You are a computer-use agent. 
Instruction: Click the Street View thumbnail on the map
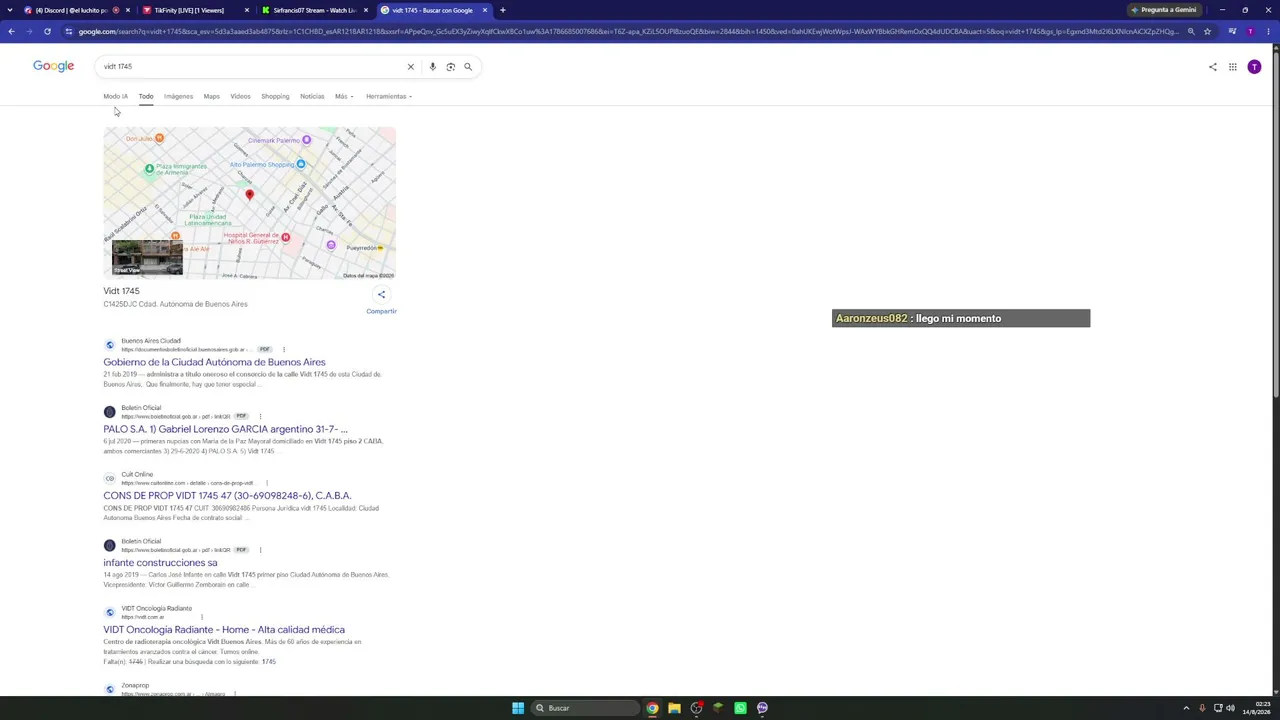tap(147, 257)
